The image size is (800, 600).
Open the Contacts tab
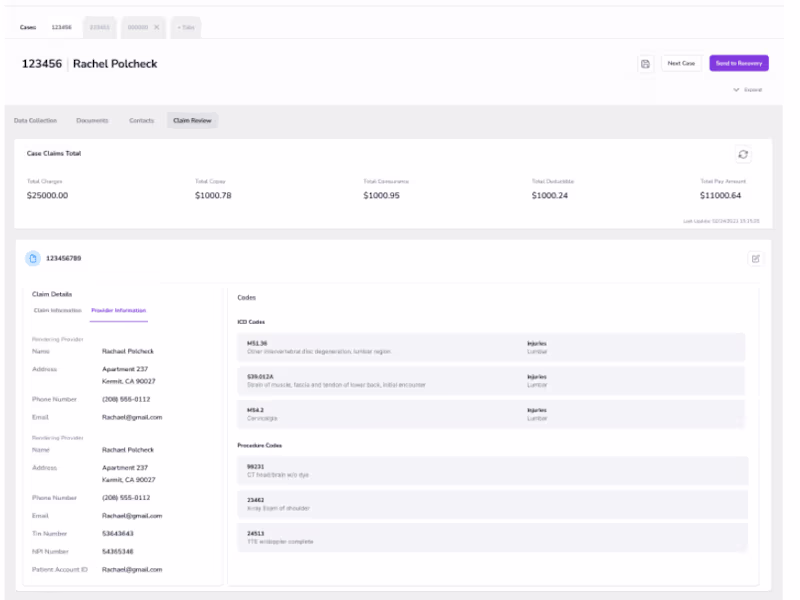141,121
